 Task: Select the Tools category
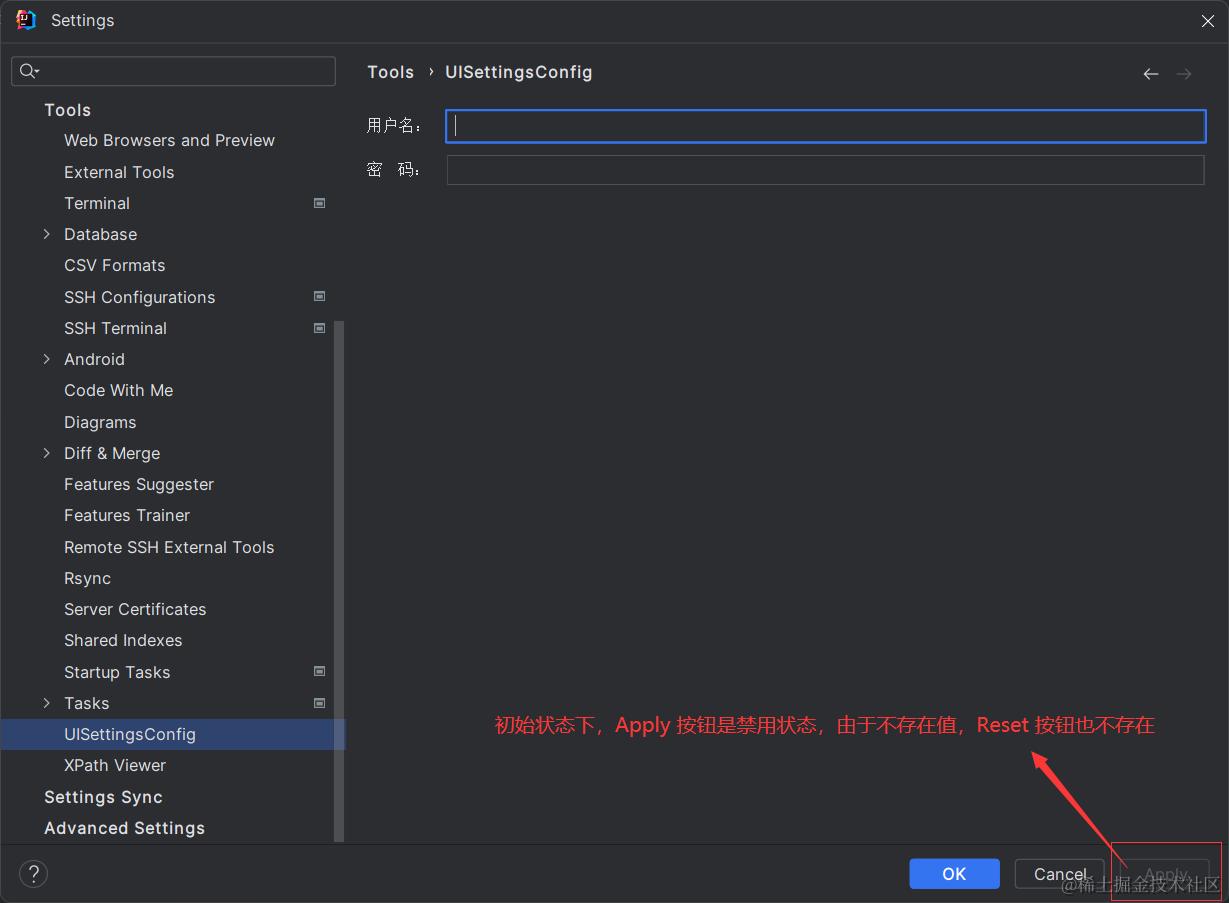coord(67,110)
